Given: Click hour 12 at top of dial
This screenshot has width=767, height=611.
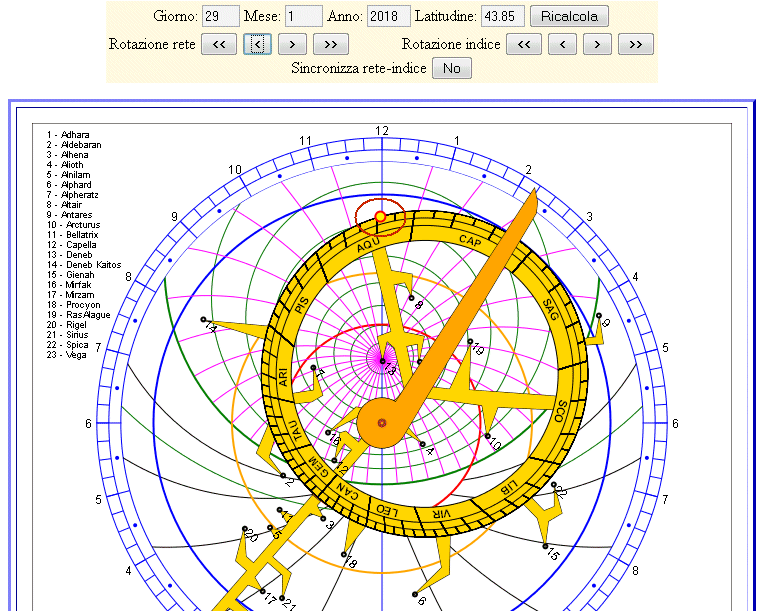Looking at the screenshot, I should [382, 131].
